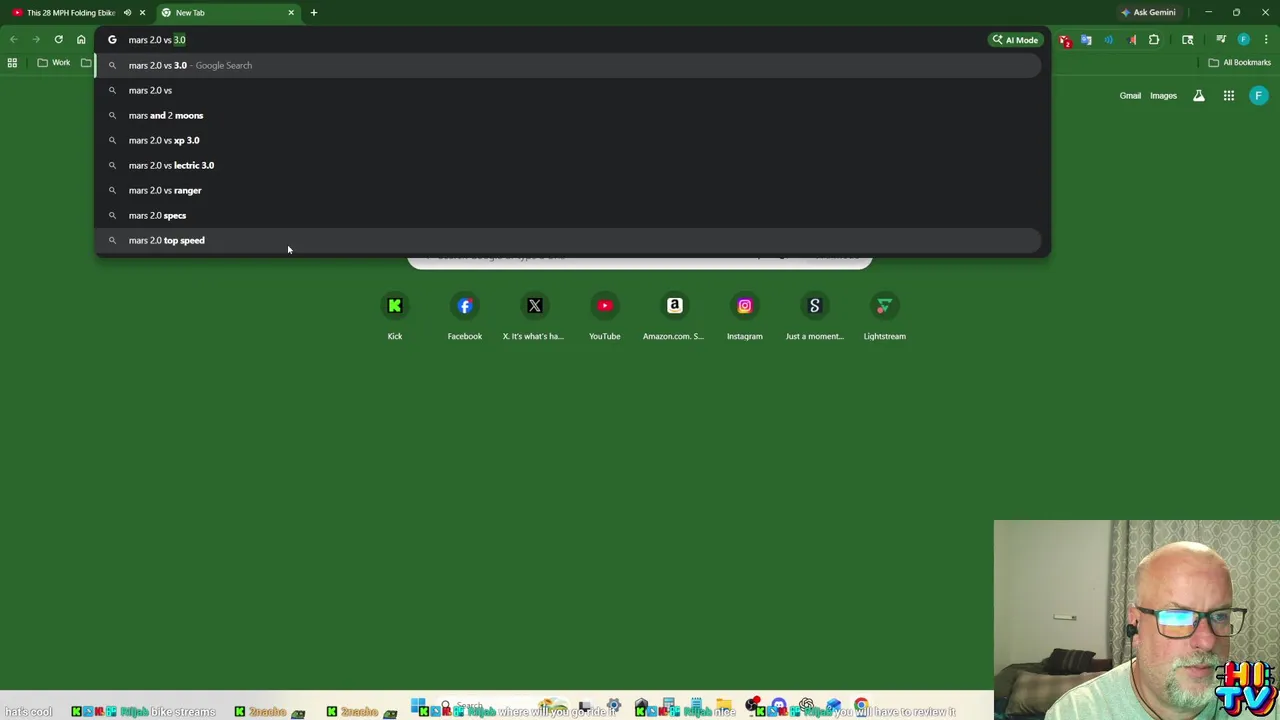Image resolution: width=1280 pixels, height=720 pixels.
Task: Go to the browser home page
Action: click(x=81, y=40)
